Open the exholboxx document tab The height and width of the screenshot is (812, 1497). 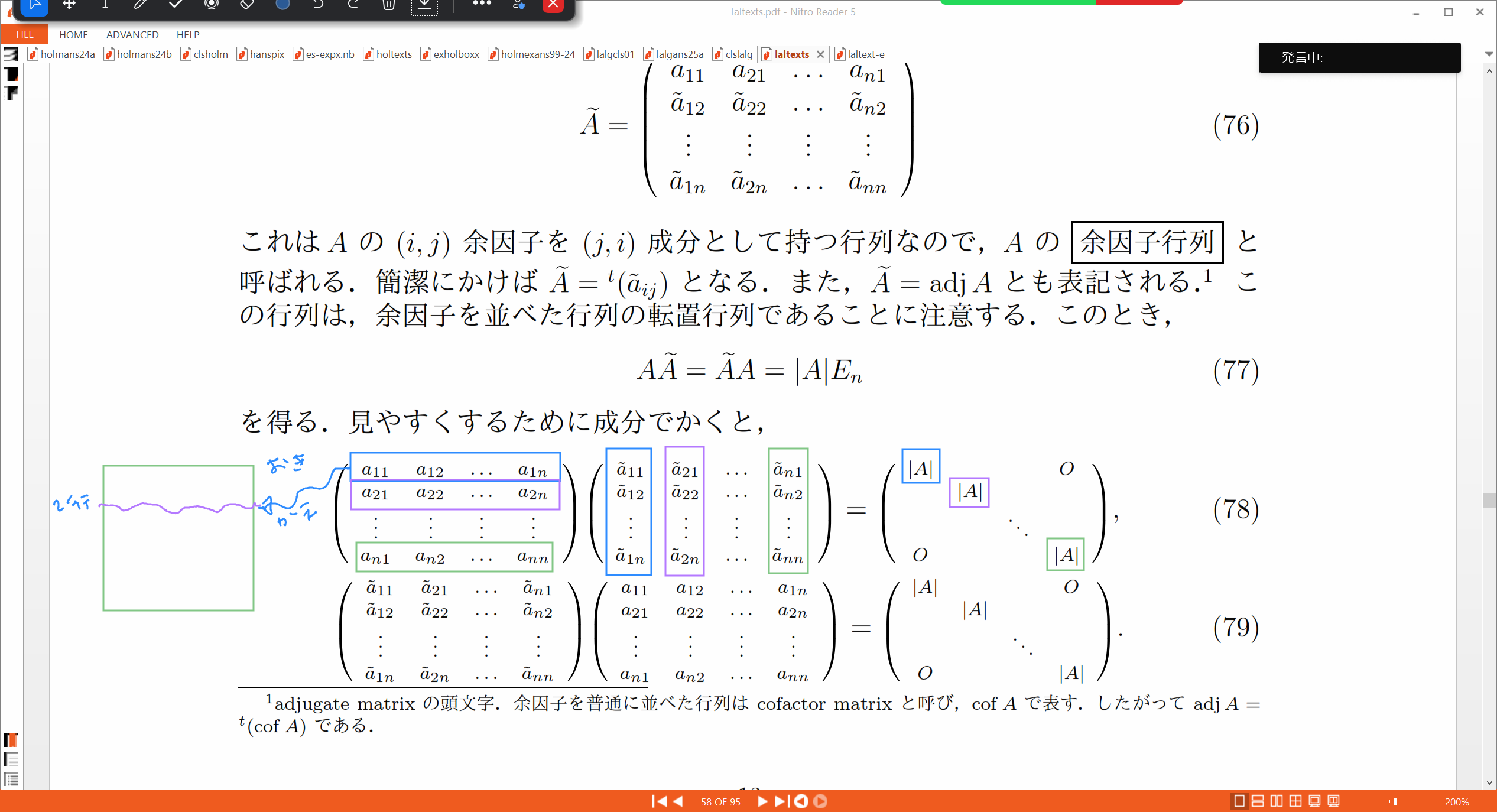[450, 54]
